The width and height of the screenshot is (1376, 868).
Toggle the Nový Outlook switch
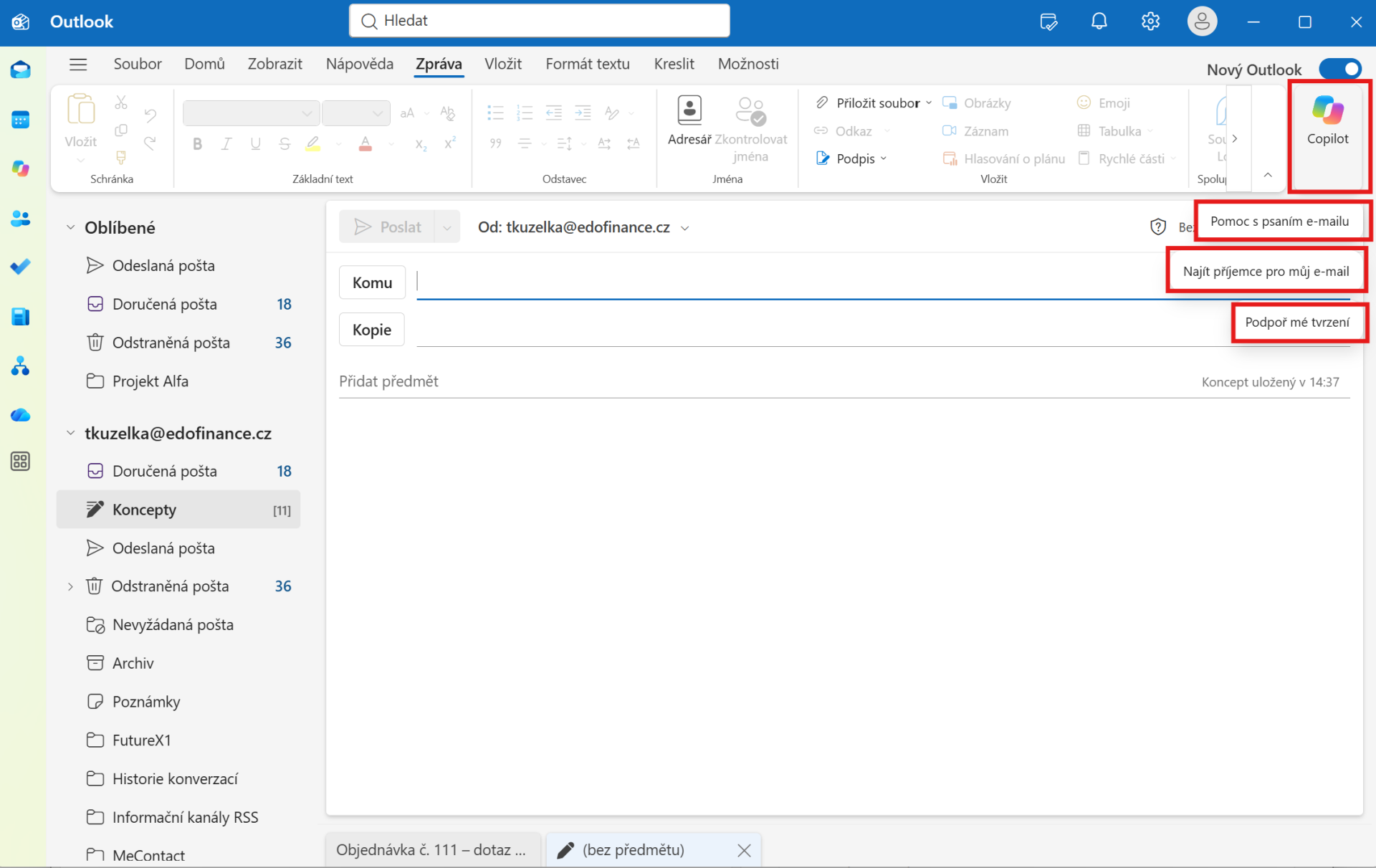coord(1339,69)
